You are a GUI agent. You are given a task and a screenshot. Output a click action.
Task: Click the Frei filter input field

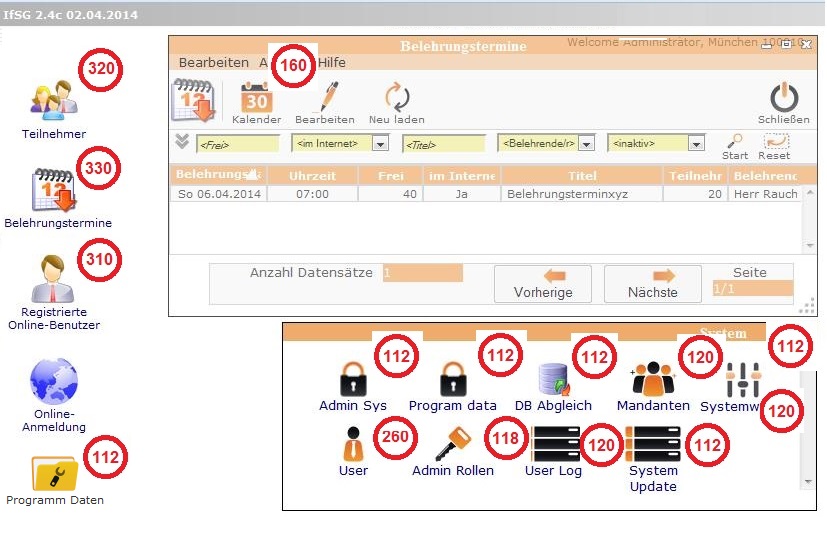pyautogui.click(x=238, y=144)
